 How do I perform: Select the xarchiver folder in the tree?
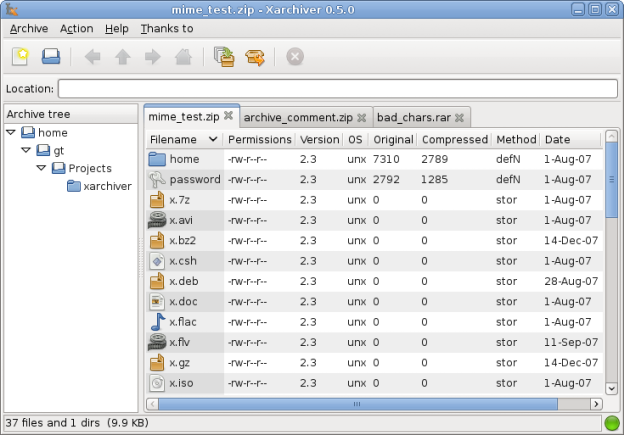click(107, 186)
